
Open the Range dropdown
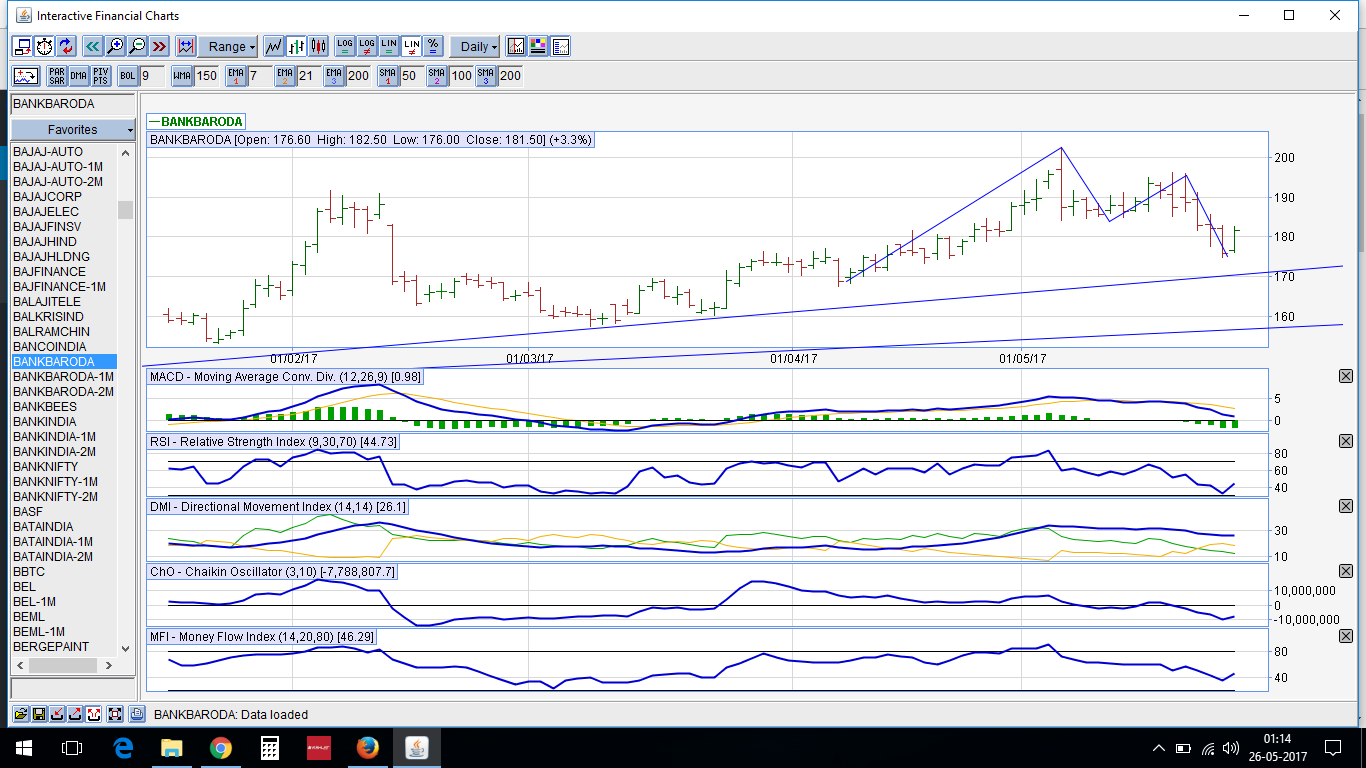229,46
